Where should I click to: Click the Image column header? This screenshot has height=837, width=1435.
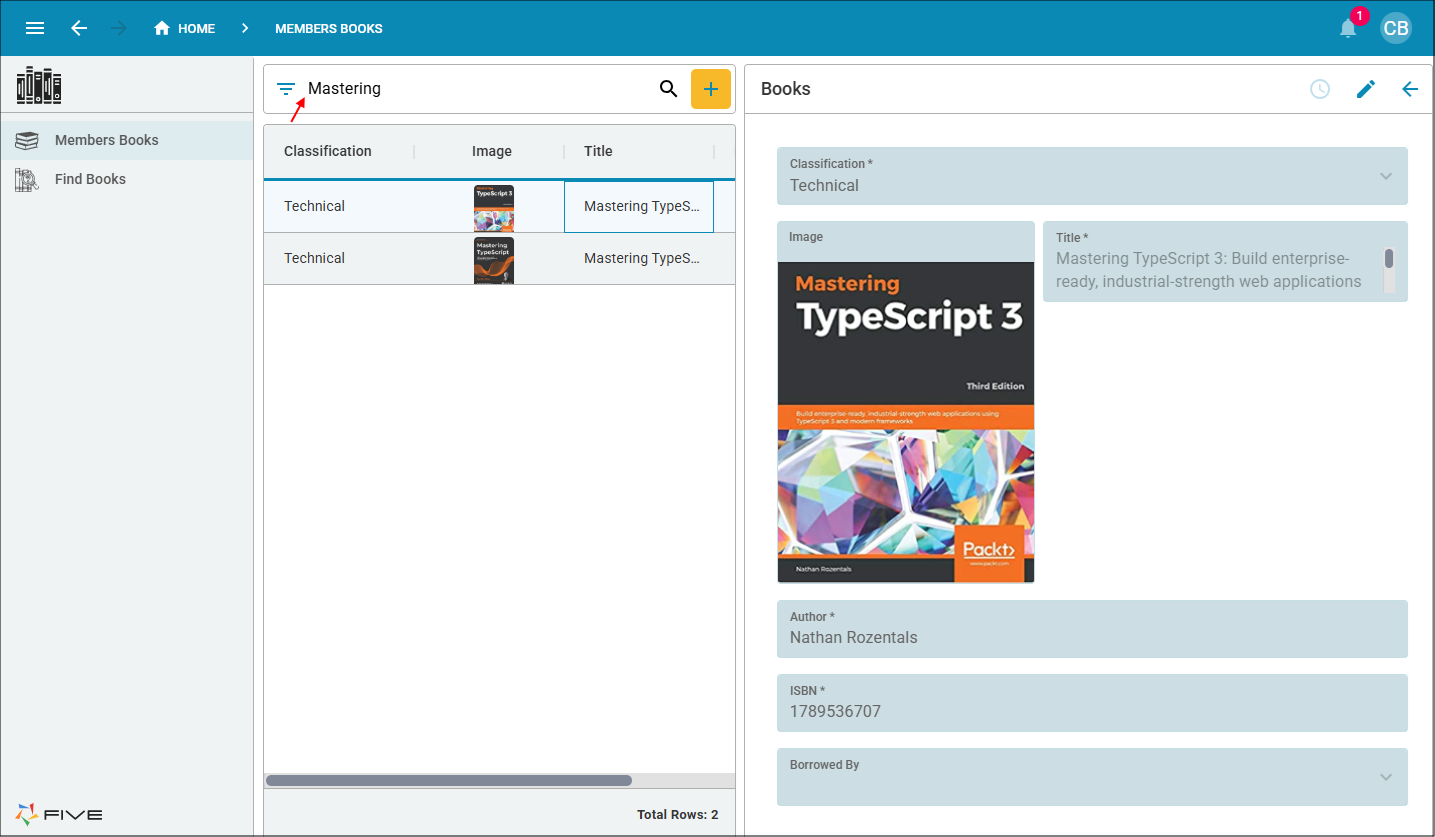coord(492,151)
